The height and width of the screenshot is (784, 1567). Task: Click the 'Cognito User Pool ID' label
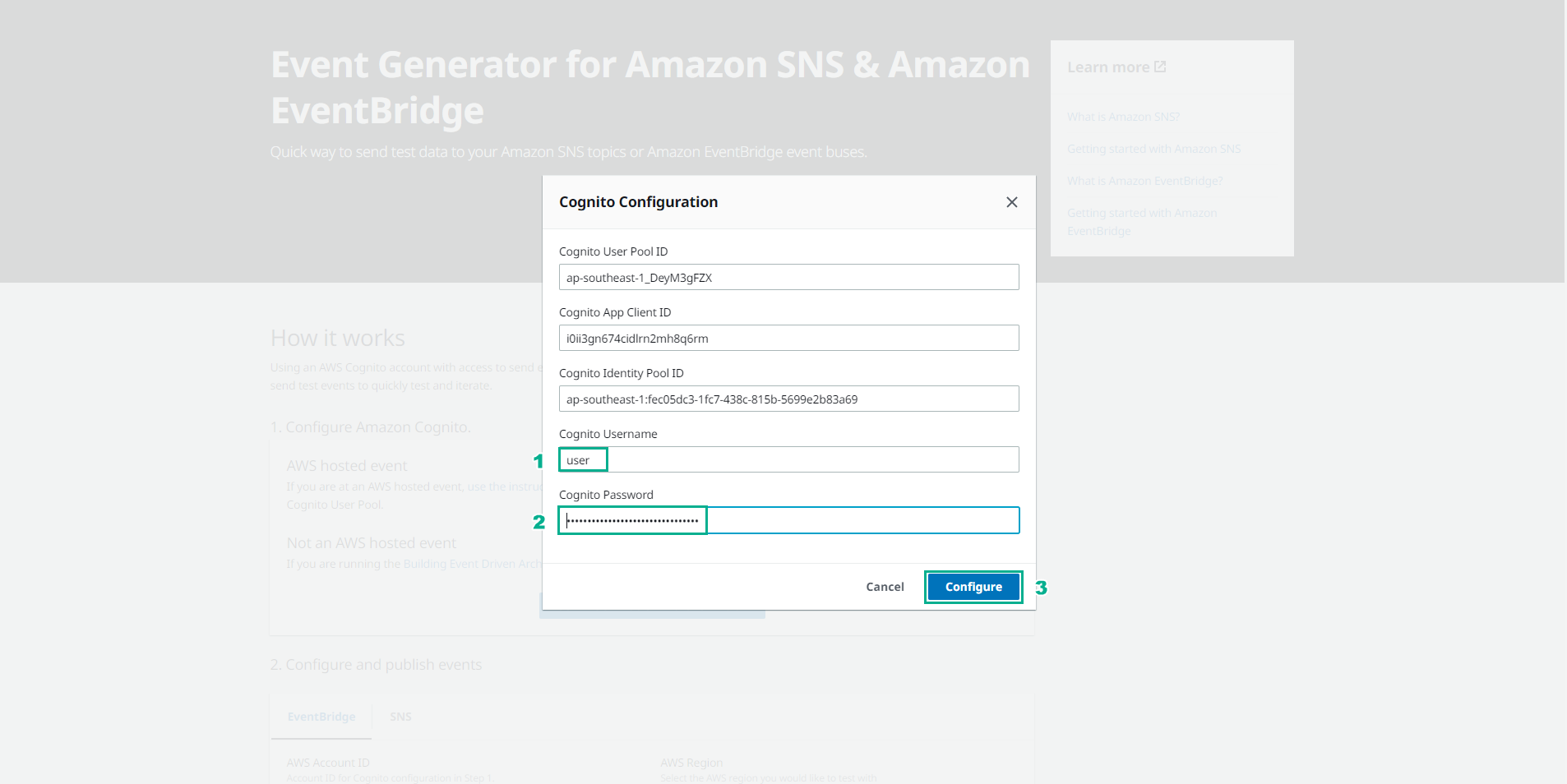pos(613,251)
